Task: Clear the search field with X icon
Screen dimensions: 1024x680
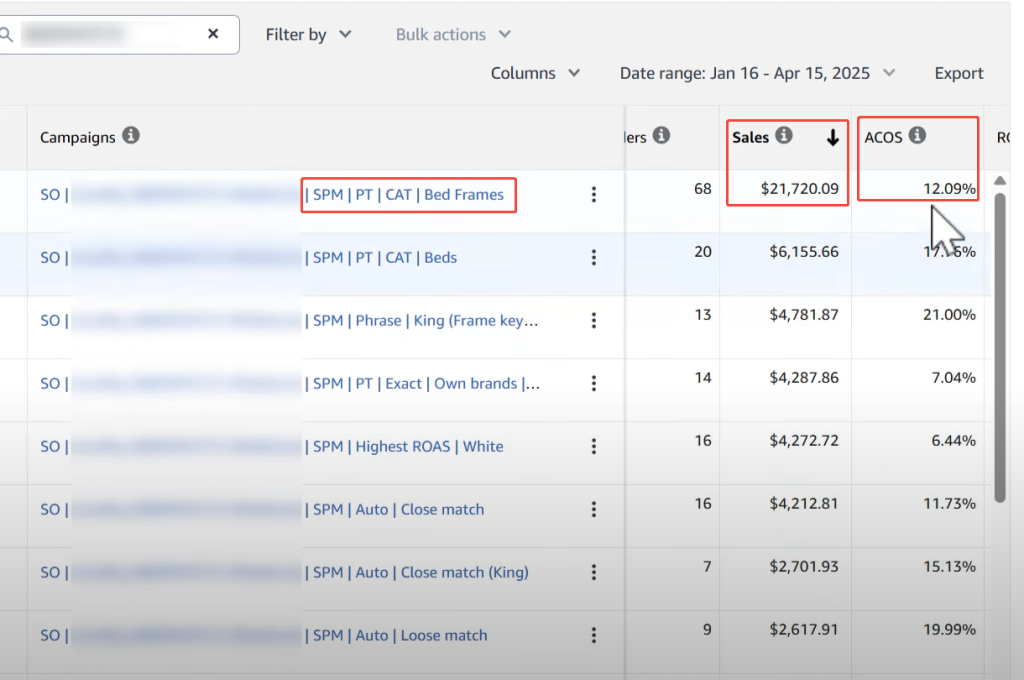Action: pos(213,34)
